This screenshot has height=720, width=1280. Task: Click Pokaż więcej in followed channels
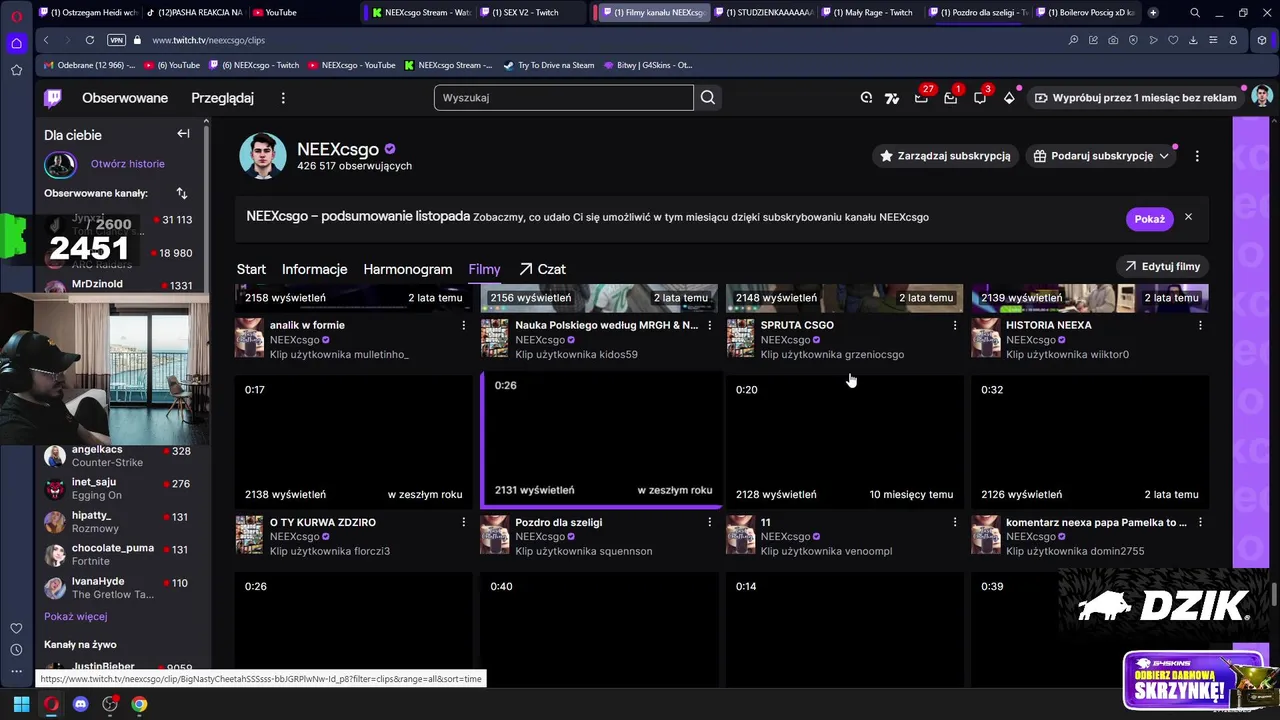point(75,617)
